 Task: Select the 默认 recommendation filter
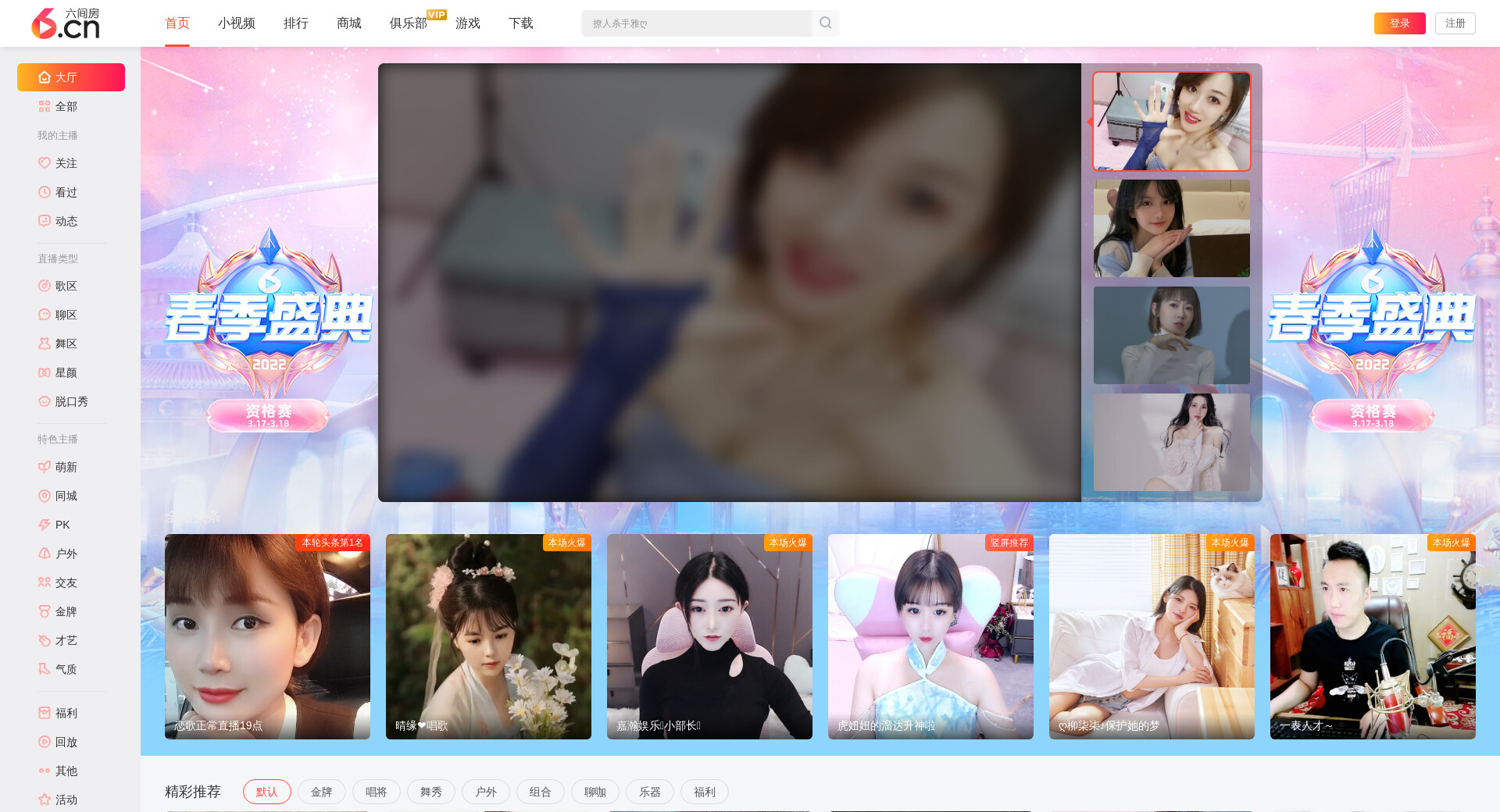[x=267, y=792]
